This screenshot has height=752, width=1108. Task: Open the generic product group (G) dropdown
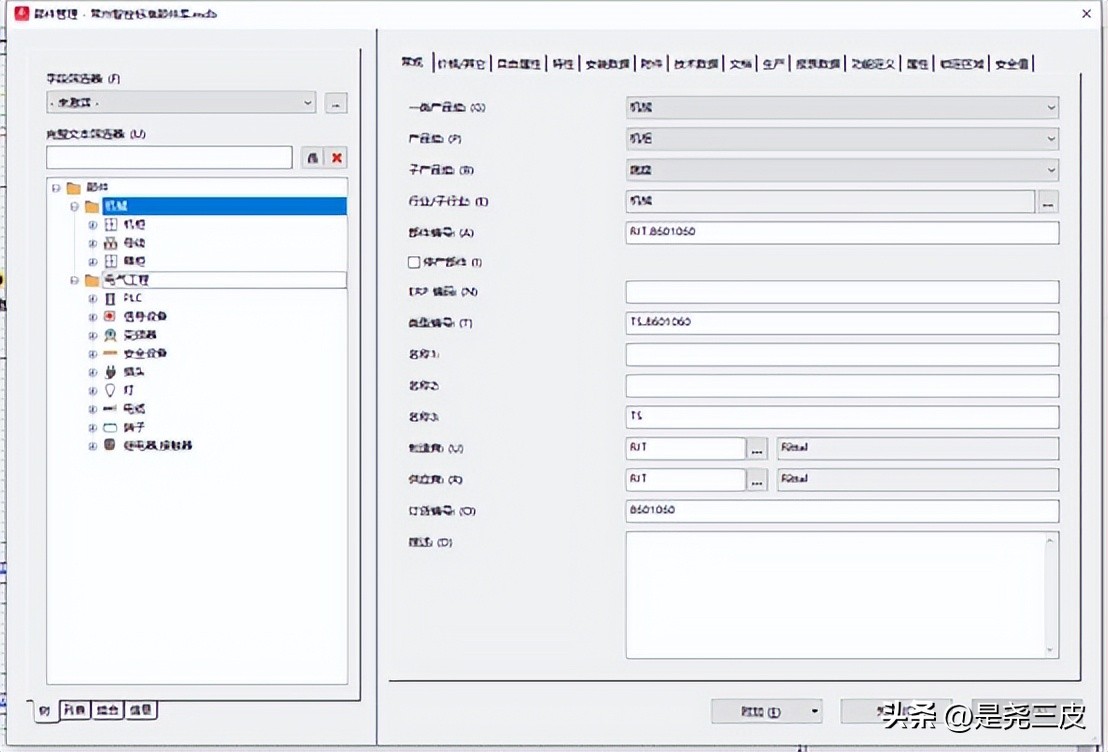1051,107
